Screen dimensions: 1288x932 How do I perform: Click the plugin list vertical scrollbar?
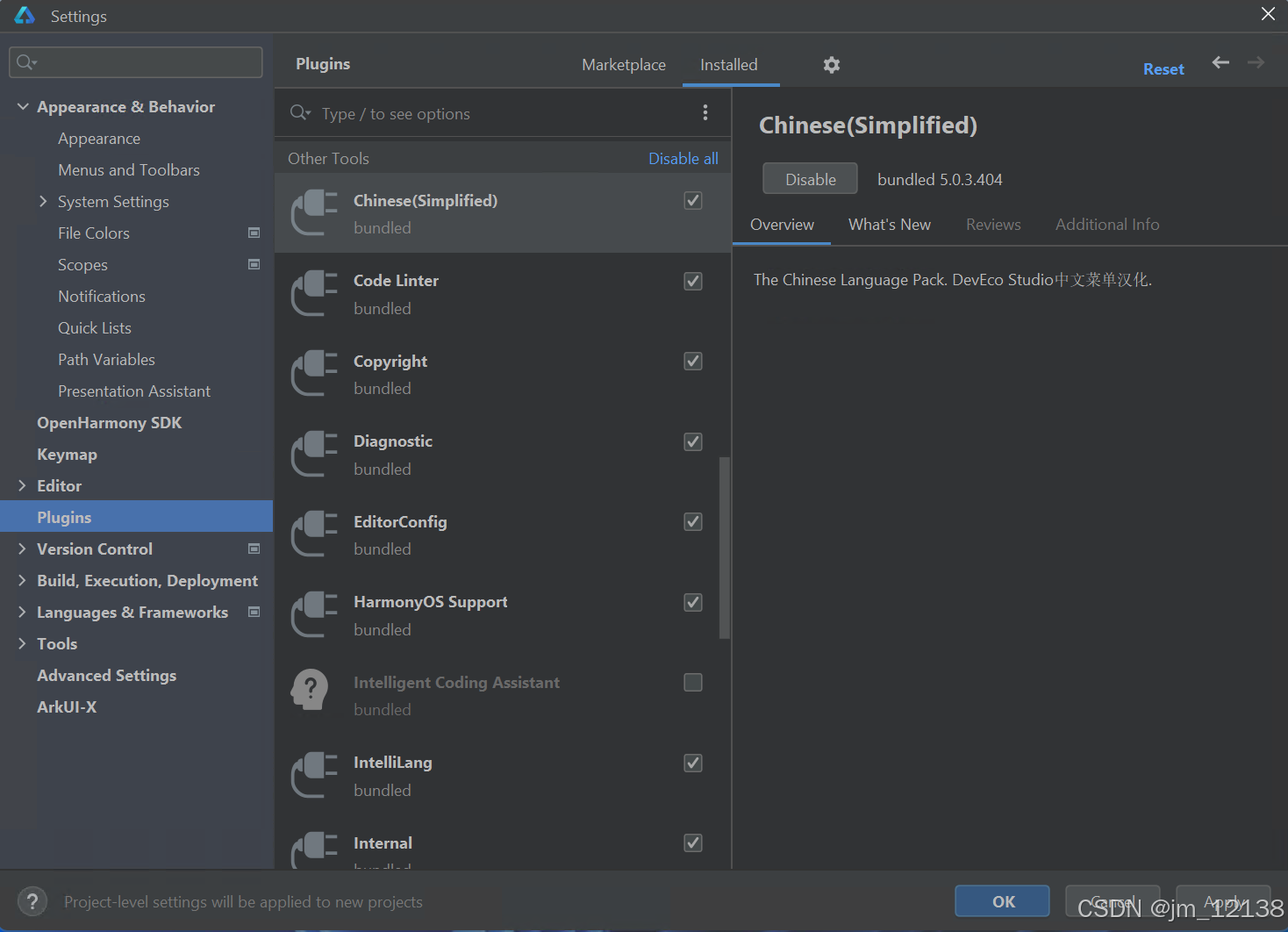tap(725, 548)
